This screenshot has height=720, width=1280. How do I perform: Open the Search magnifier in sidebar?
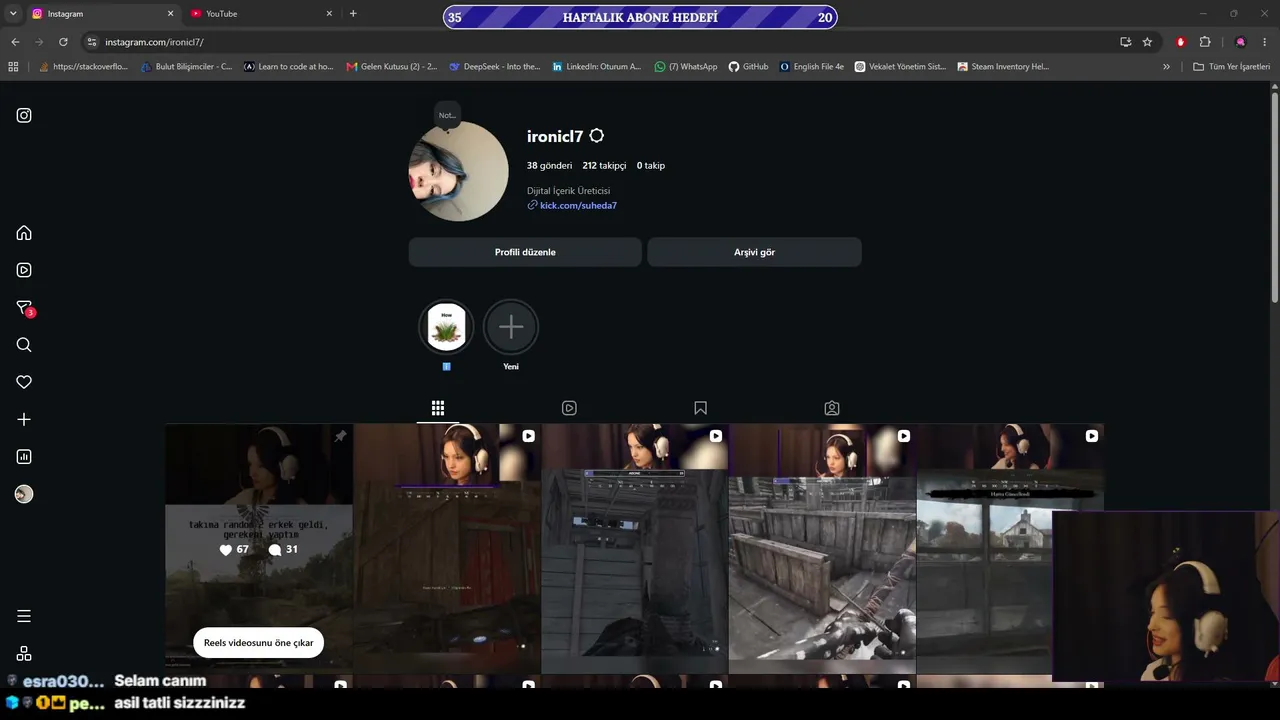(24, 345)
